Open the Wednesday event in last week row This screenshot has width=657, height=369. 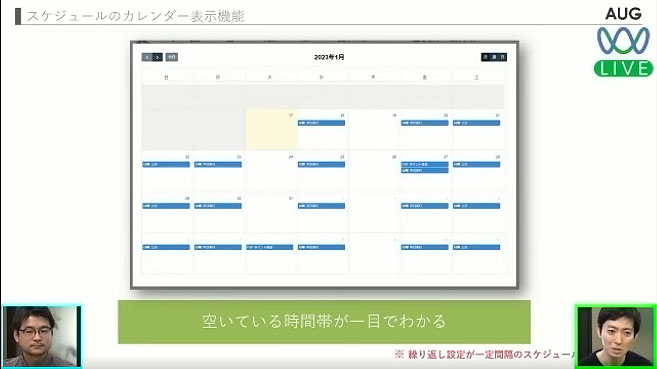[321, 247]
